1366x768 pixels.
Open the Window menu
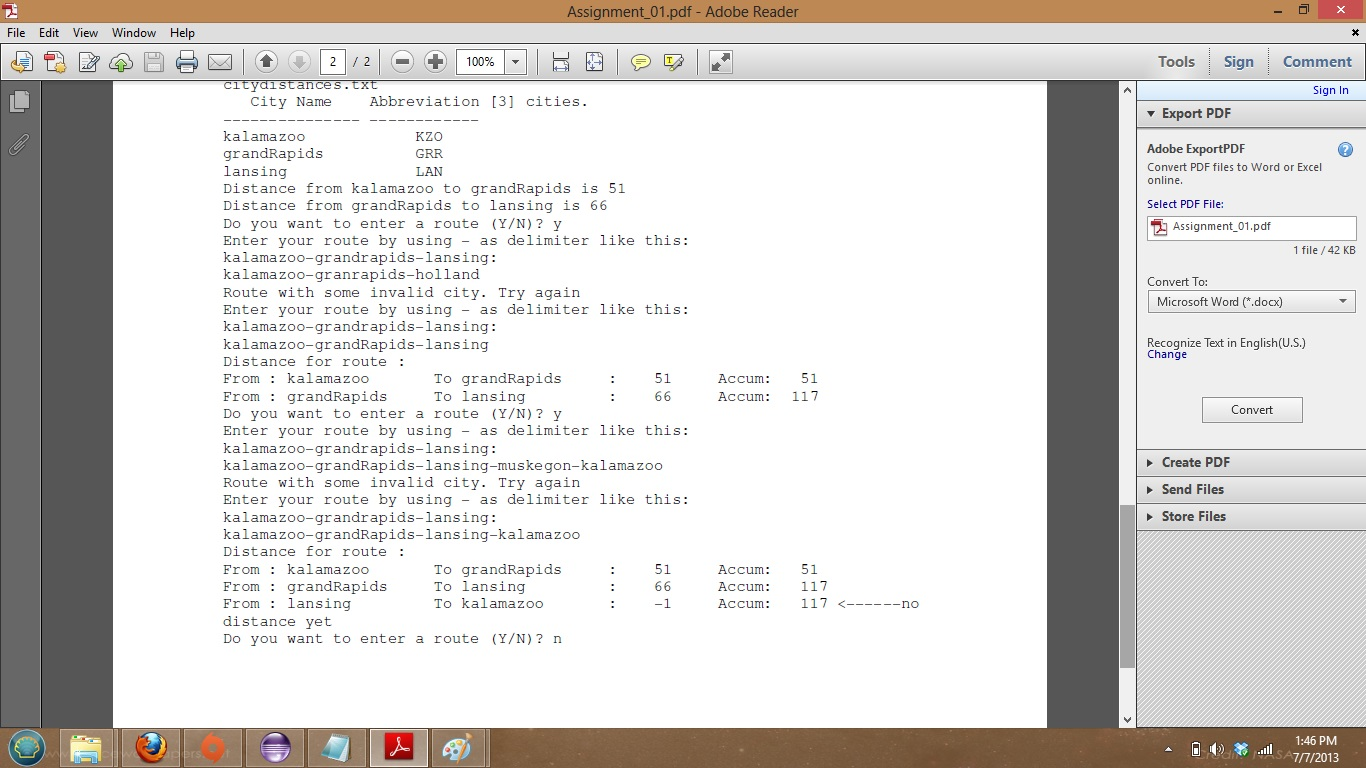[134, 33]
